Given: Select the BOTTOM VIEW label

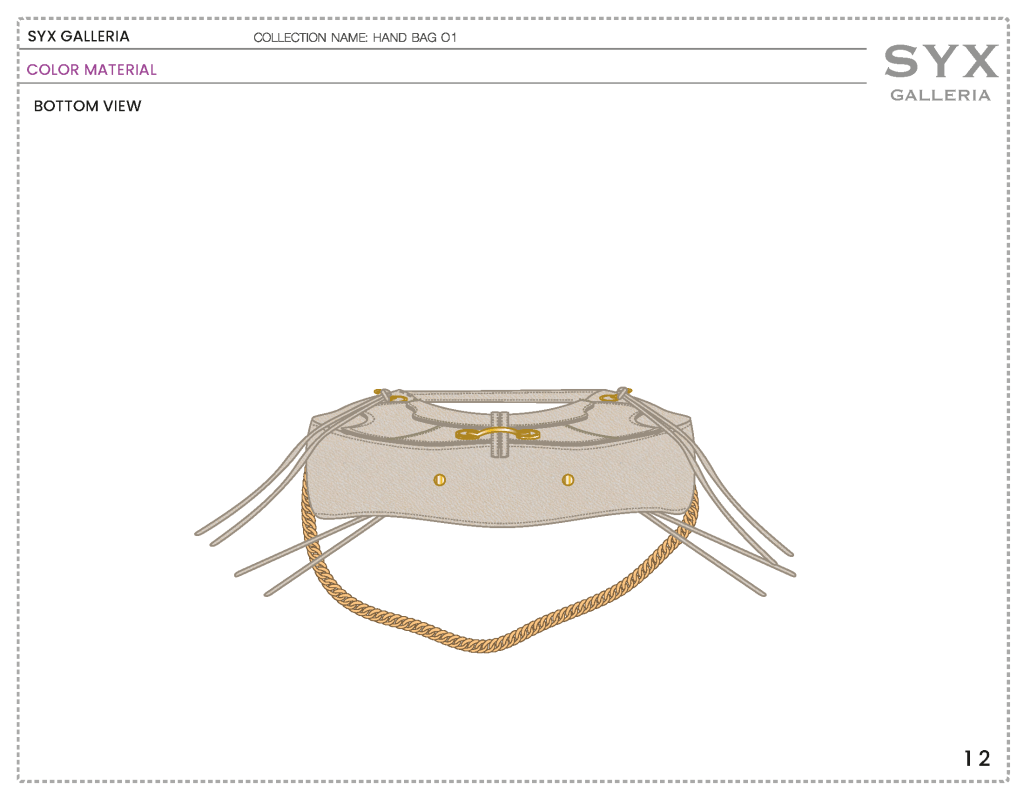Looking at the screenshot, I should pyautogui.click(x=88, y=106).
